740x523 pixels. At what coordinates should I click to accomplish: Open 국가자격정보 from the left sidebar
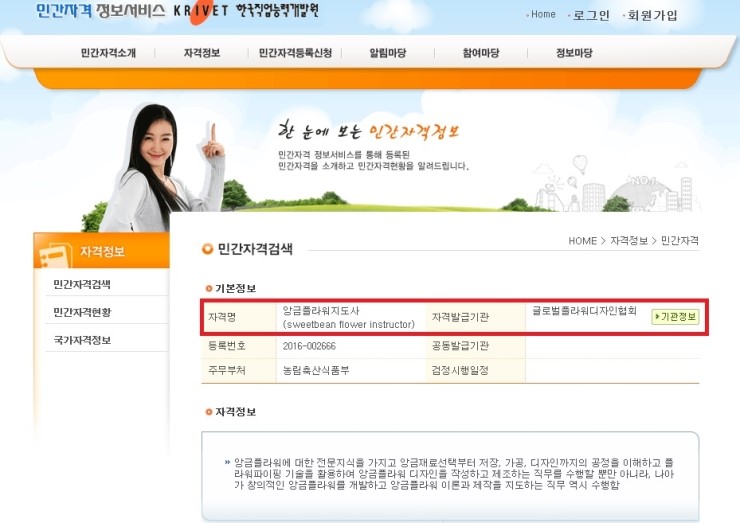[x=82, y=340]
